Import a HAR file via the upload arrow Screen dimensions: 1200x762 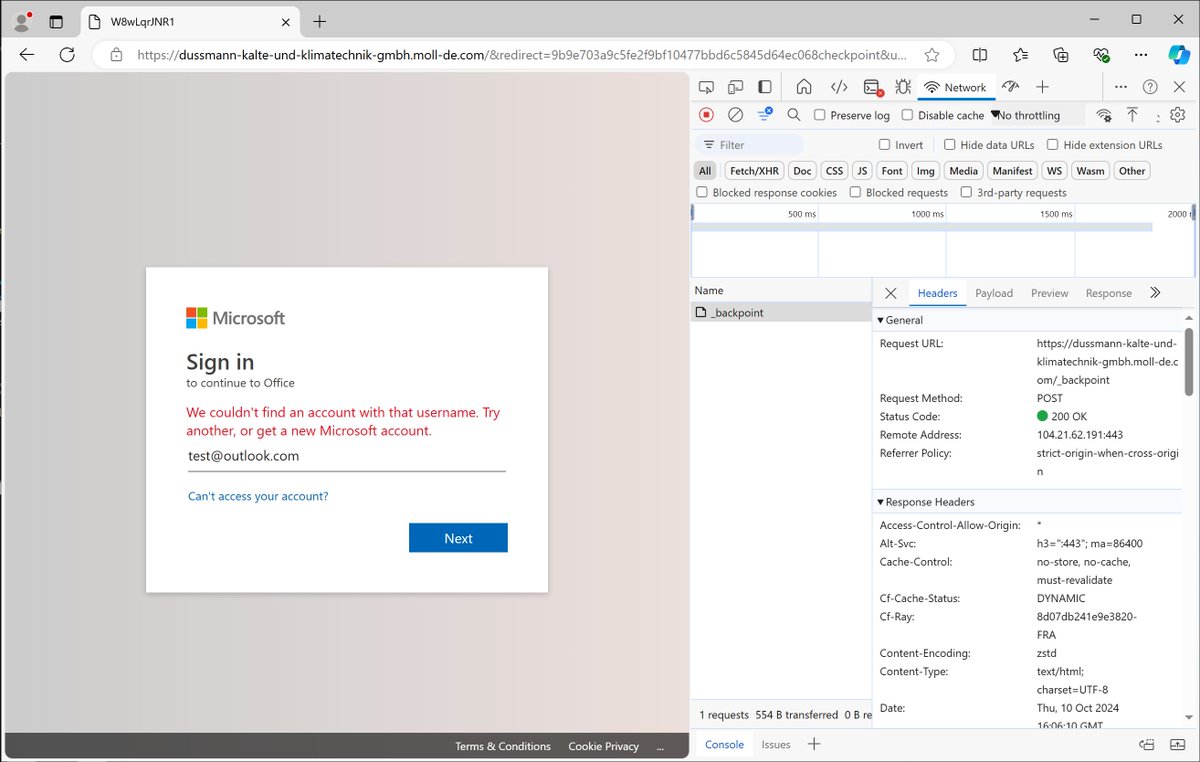click(x=1133, y=114)
